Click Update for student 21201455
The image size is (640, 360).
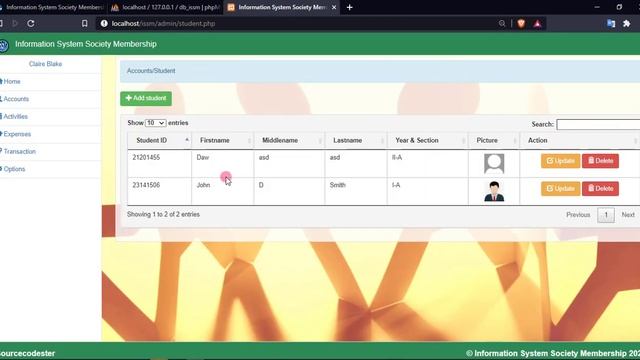tap(560, 161)
